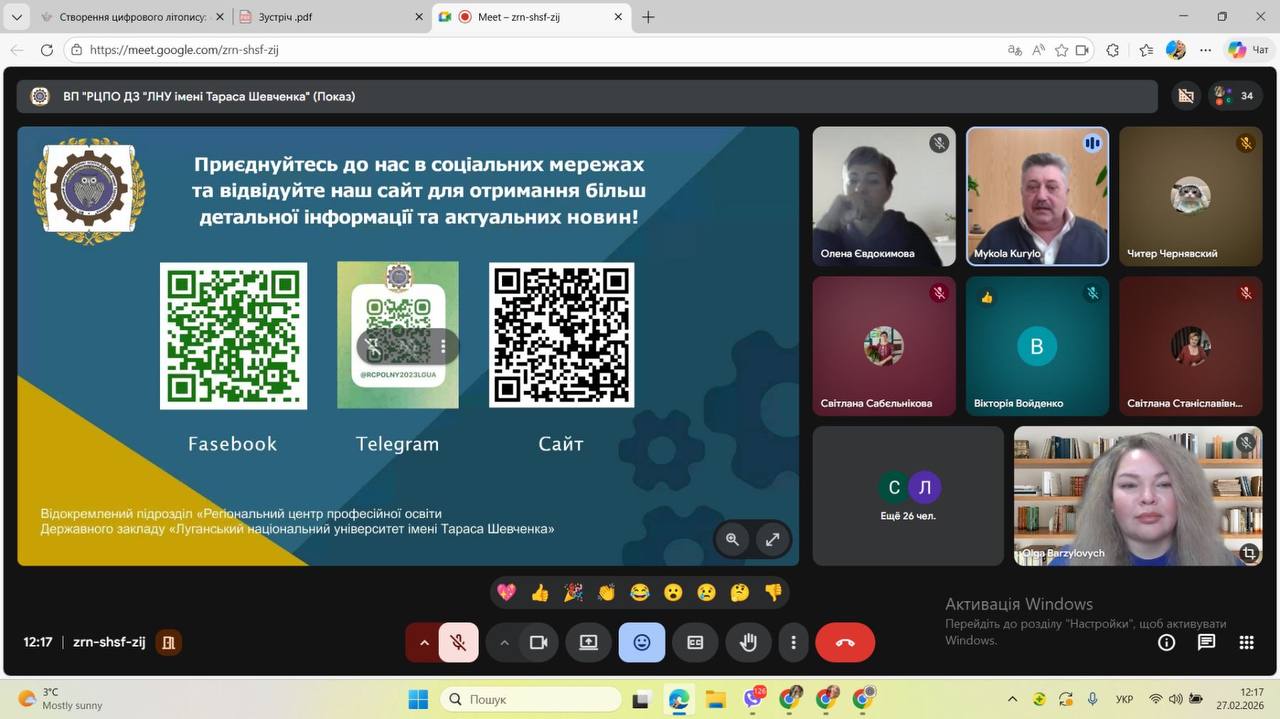Click the Windows taskbar search field
Image resolution: width=1280 pixels, height=719 pixels.
pos(531,700)
